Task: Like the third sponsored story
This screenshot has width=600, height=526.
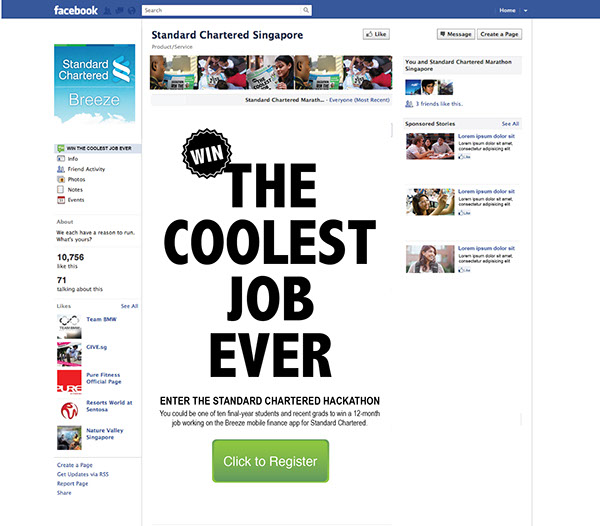Action: [x=464, y=270]
